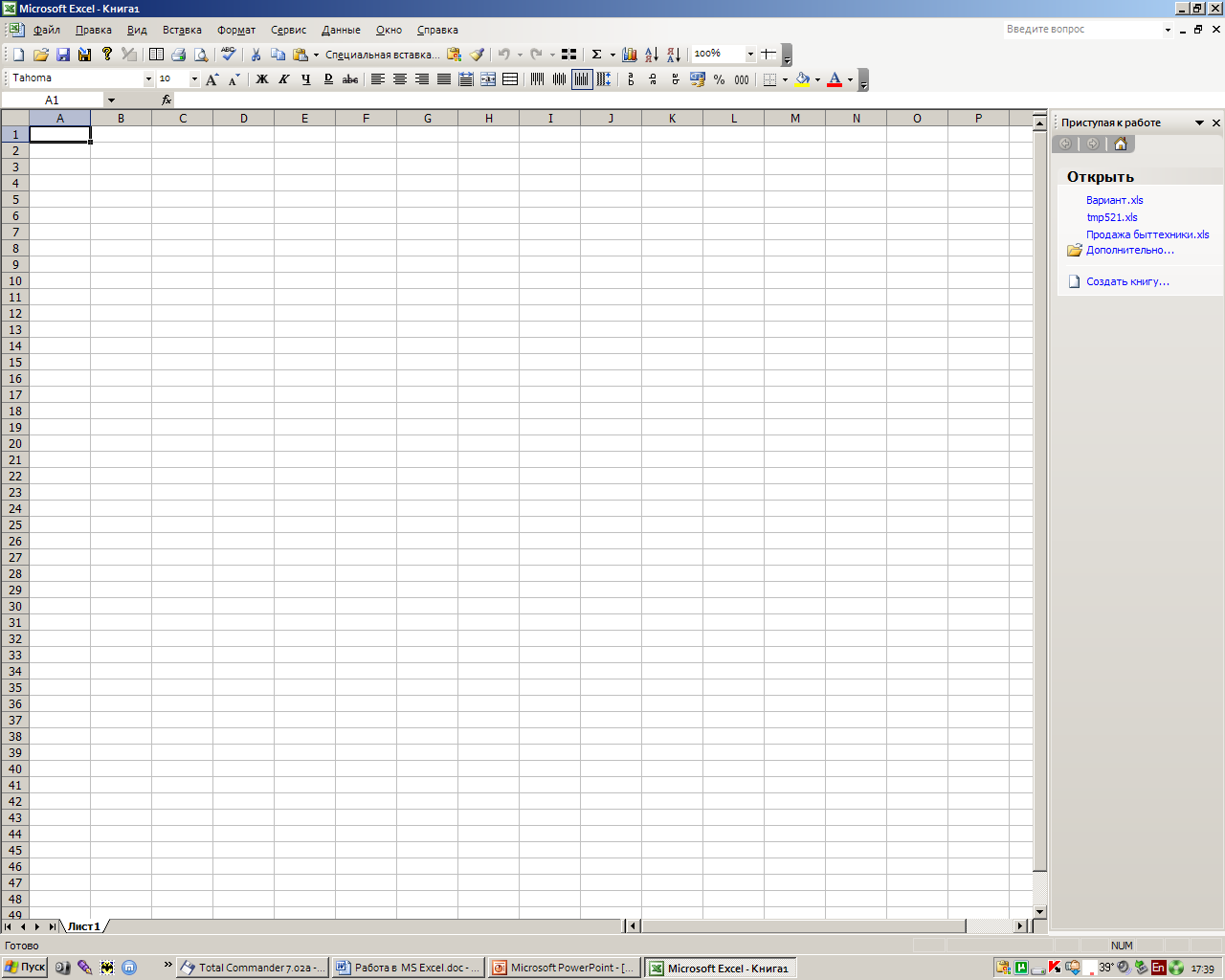Click the Дополнительно... link
This screenshot has height=980, width=1225.
tap(1130, 251)
